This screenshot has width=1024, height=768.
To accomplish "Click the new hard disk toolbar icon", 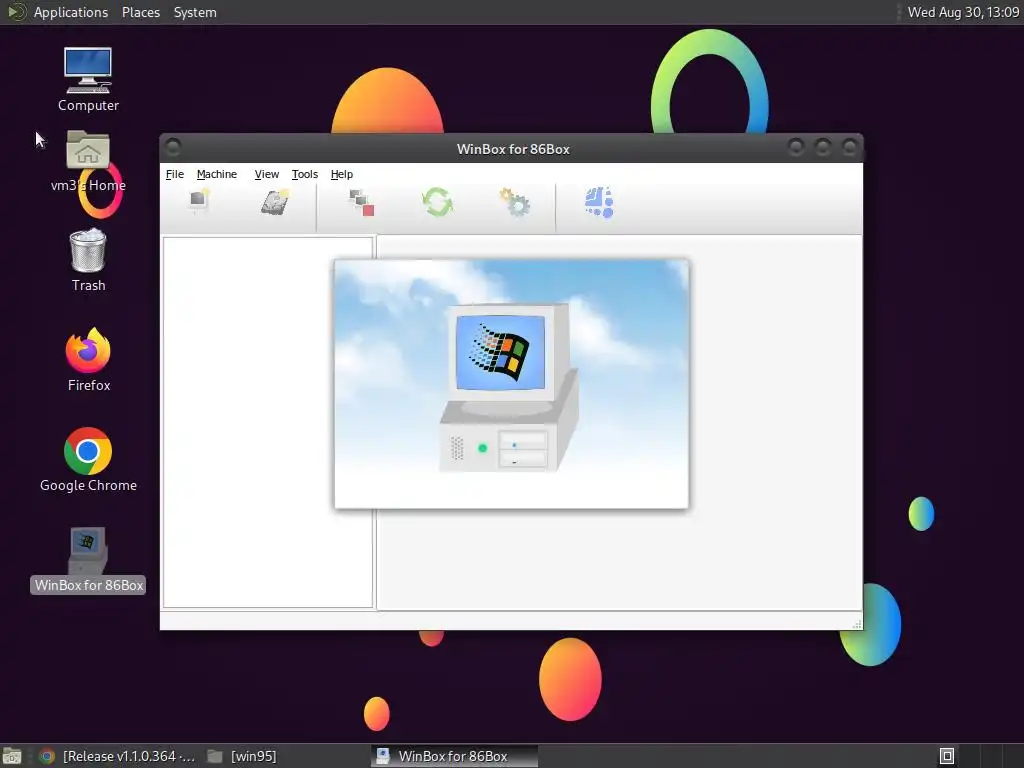I will (x=275, y=202).
